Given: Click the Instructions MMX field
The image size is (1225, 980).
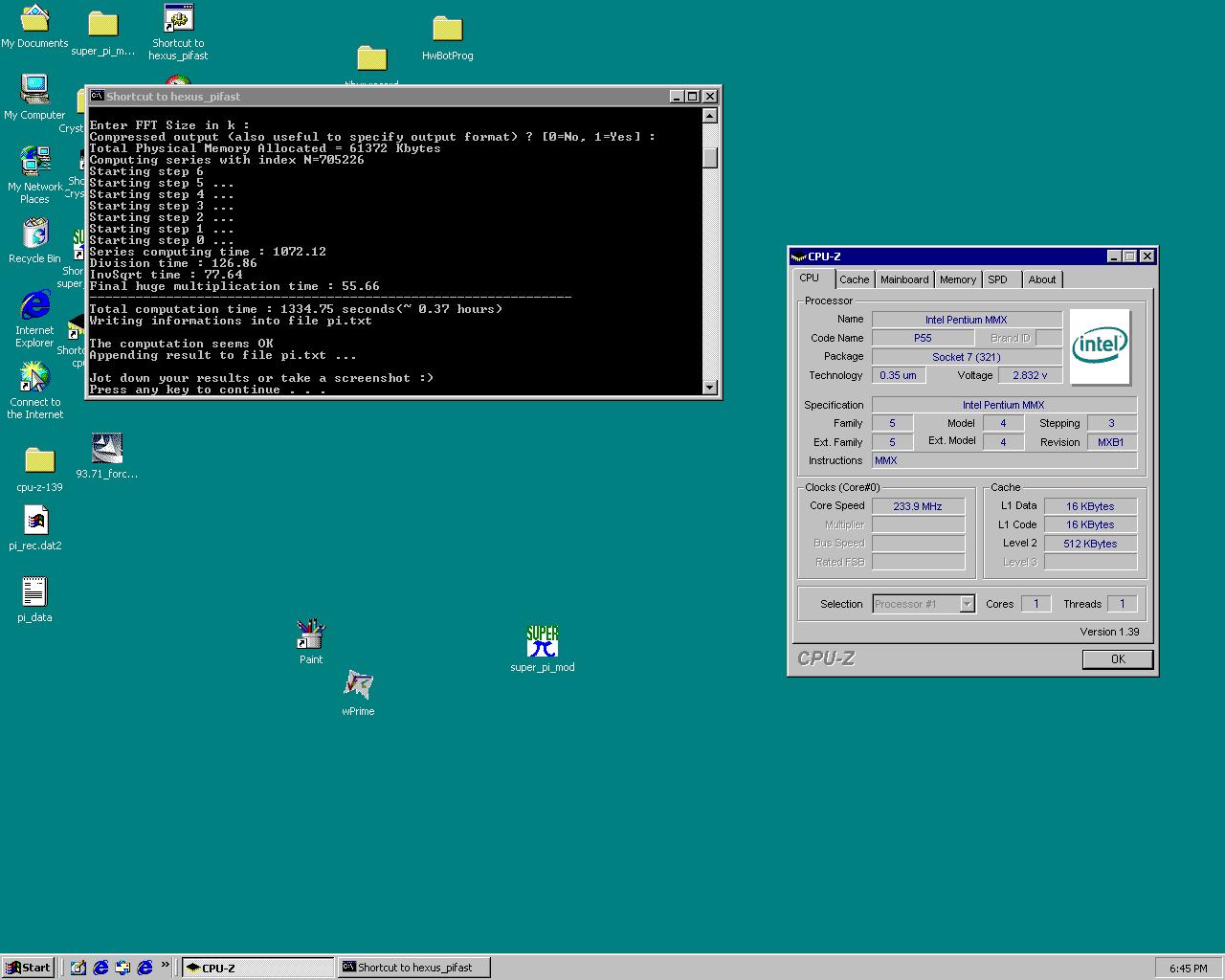Looking at the screenshot, I should pyautogui.click(x=1004, y=460).
